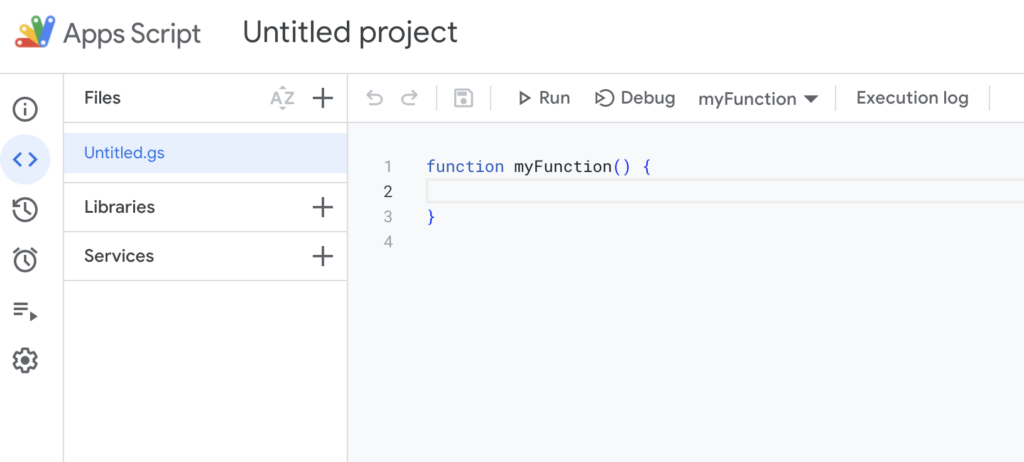Click the Services section label
The width and height of the screenshot is (1024, 462).
[x=119, y=256]
